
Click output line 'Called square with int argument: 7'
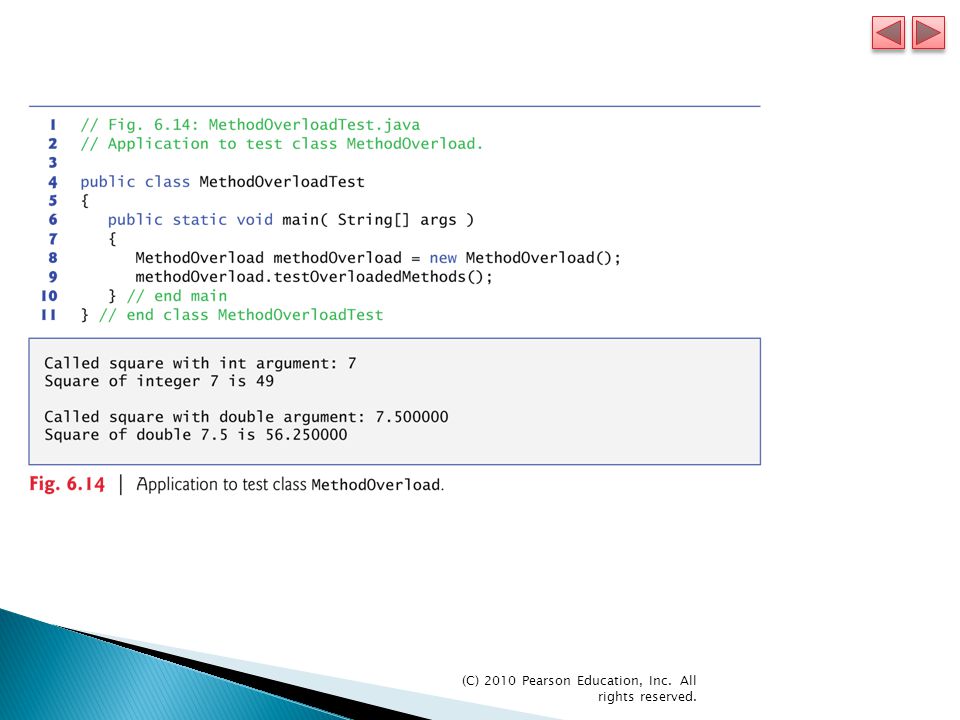pyautogui.click(x=200, y=364)
